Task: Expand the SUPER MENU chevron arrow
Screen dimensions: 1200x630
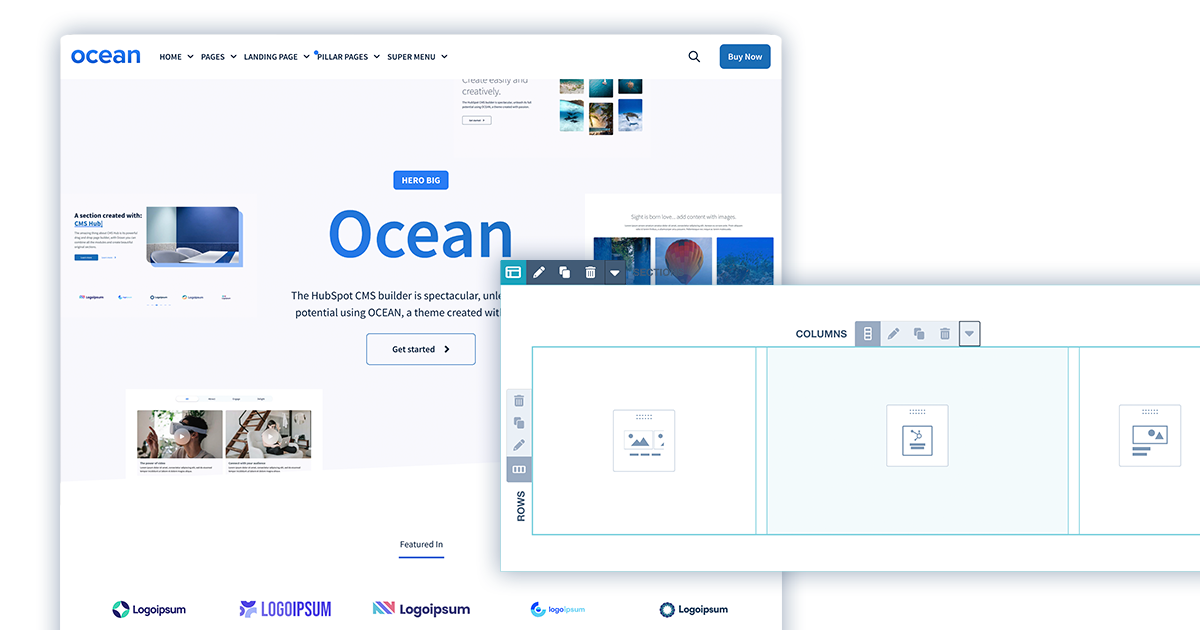Action: 444,57
